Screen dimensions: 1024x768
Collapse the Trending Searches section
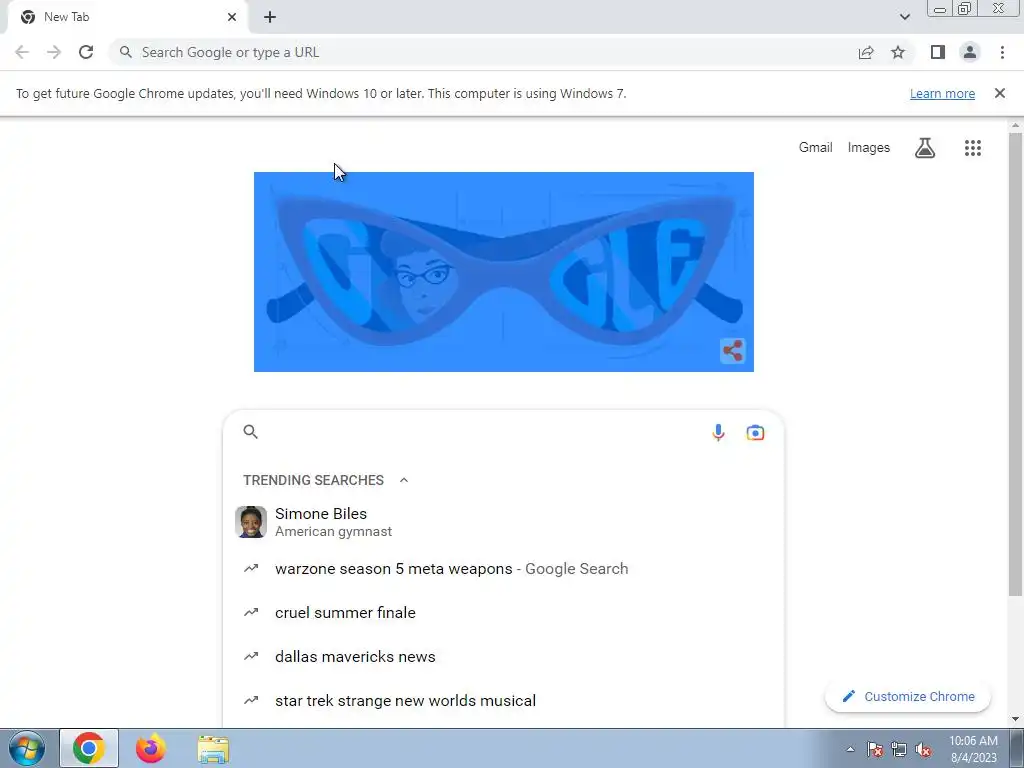[404, 480]
